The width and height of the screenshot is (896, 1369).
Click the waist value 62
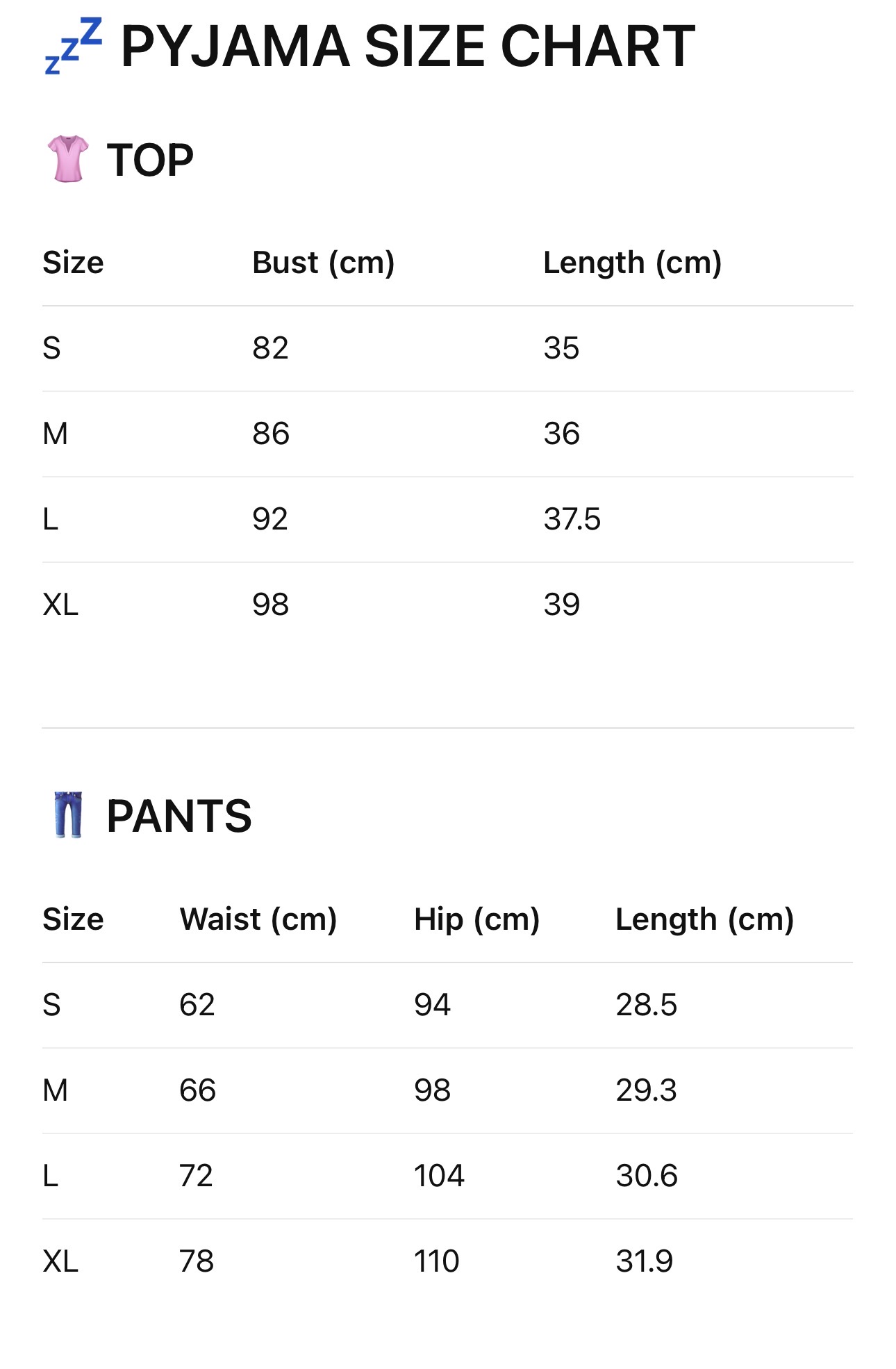[197, 1005]
